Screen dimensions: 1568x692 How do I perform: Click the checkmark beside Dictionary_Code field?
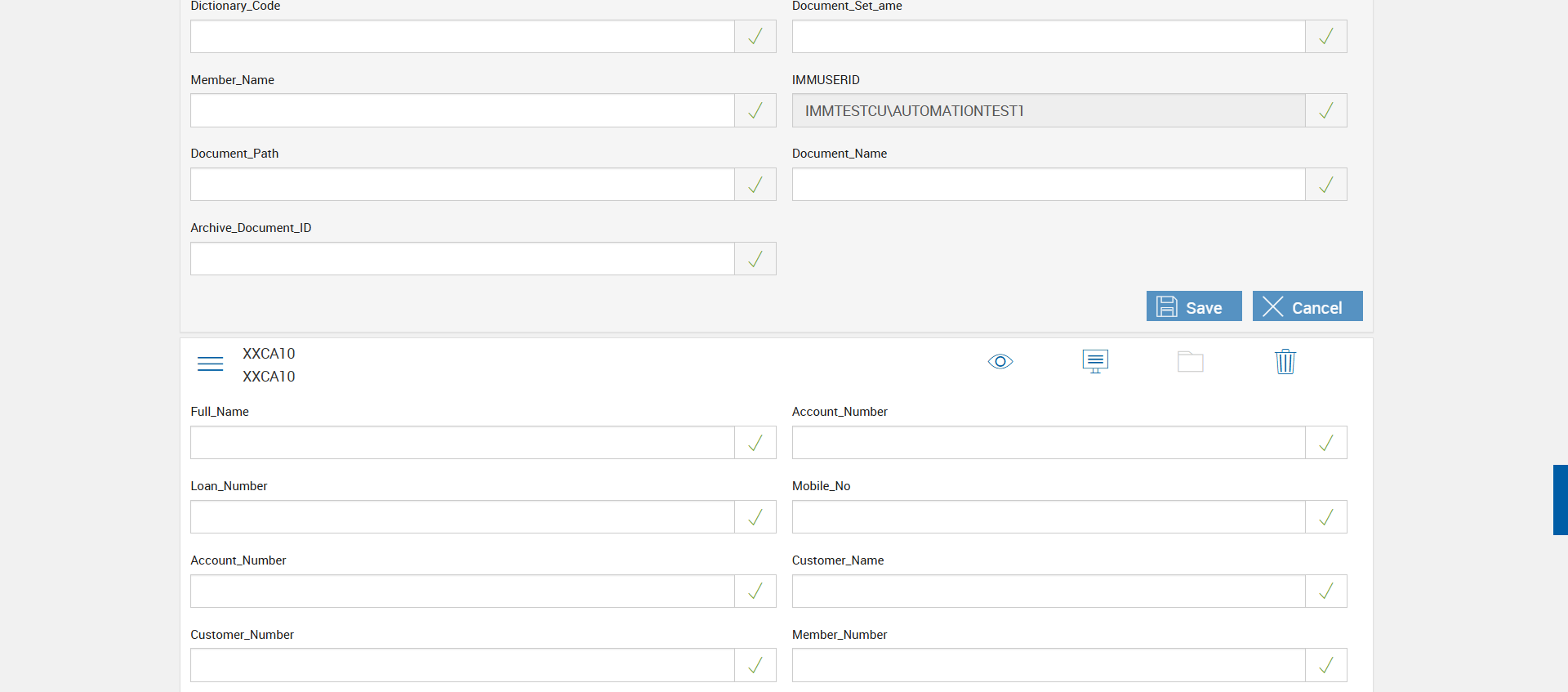pyautogui.click(x=755, y=37)
